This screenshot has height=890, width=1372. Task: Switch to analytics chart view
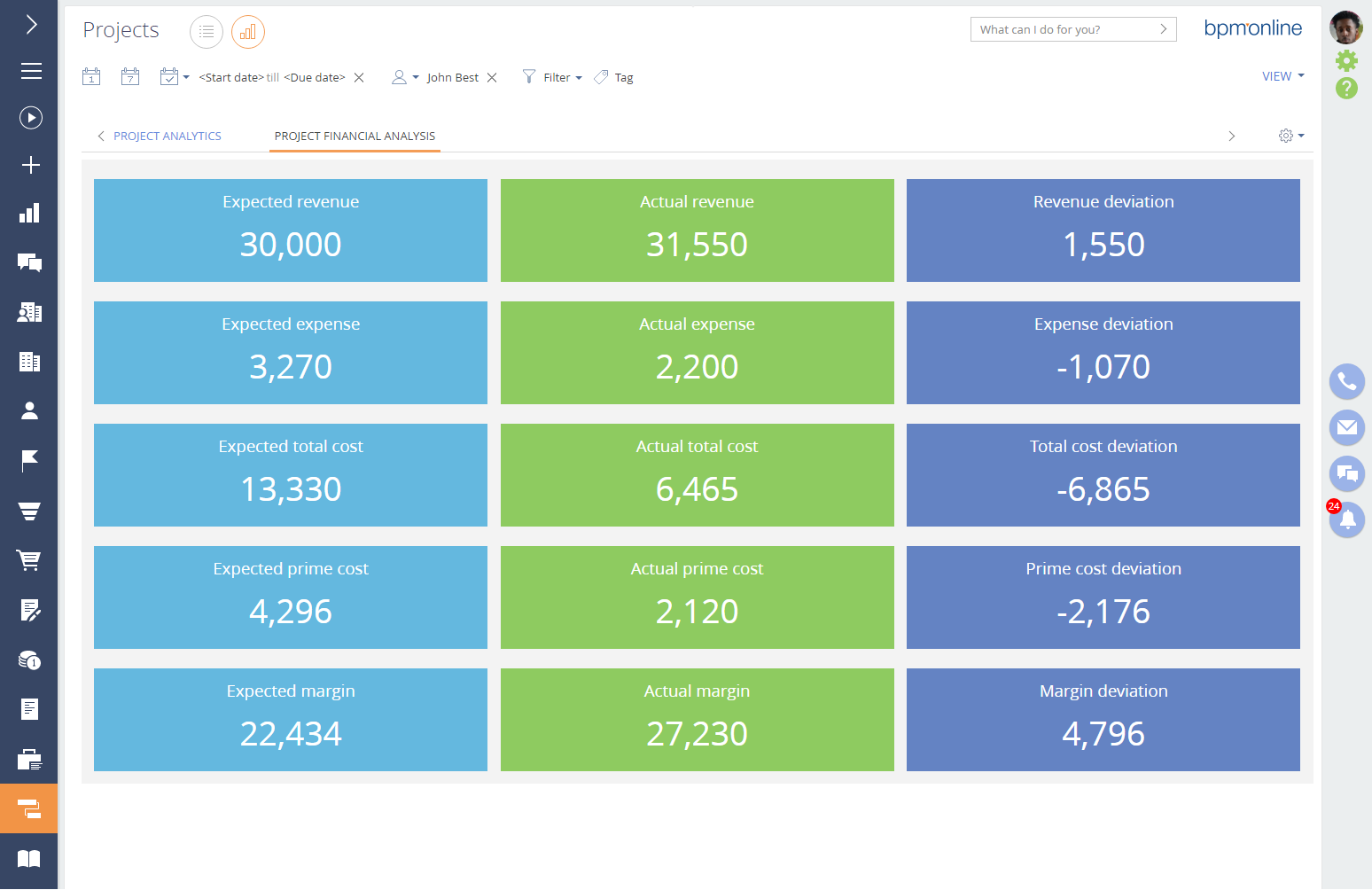point(248,32)
